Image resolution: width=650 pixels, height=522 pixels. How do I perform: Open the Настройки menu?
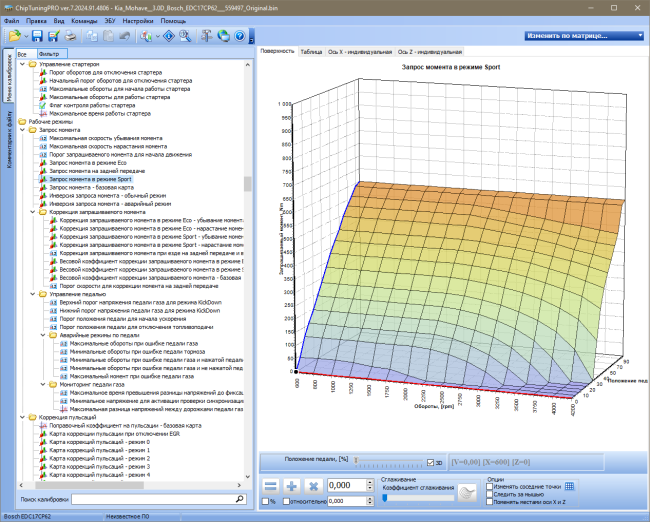point(138,21)
